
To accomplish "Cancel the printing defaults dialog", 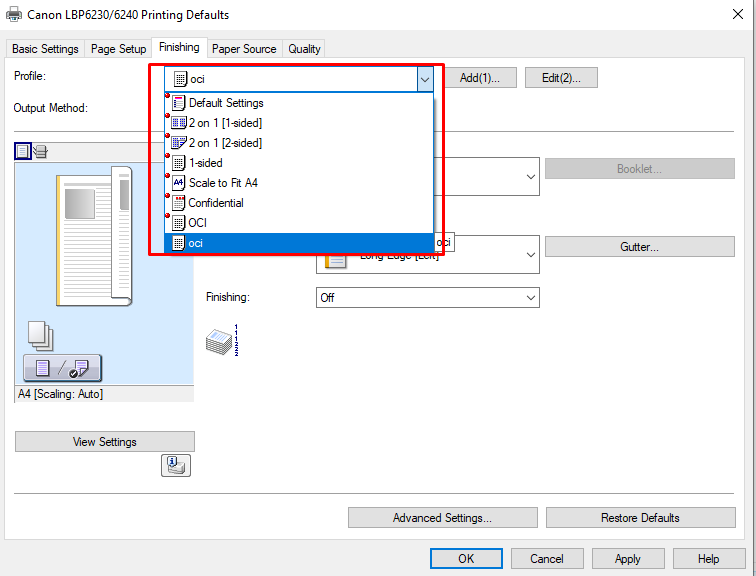I will [547, 559].
